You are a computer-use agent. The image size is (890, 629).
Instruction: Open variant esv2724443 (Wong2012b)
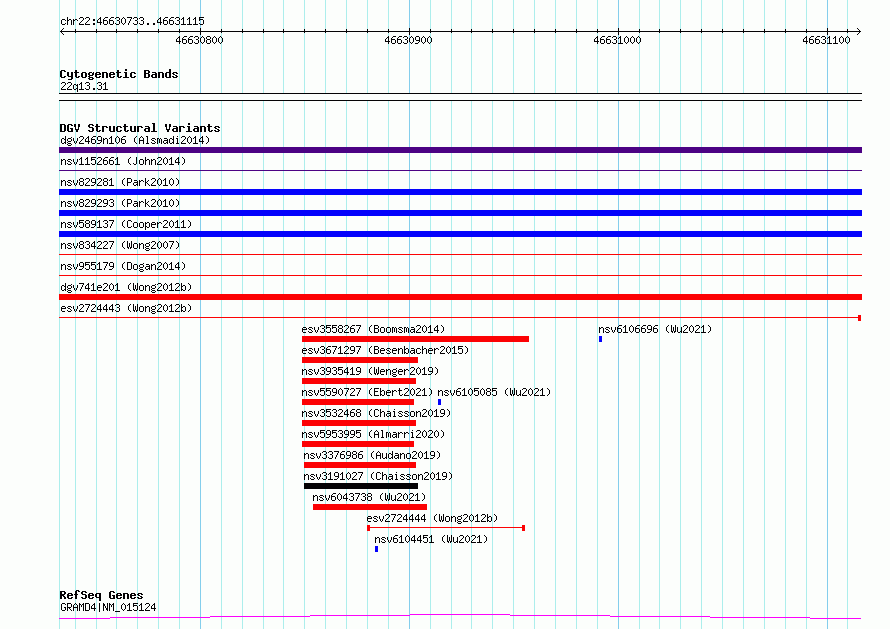pyautogui.click(x=126, y=308)
